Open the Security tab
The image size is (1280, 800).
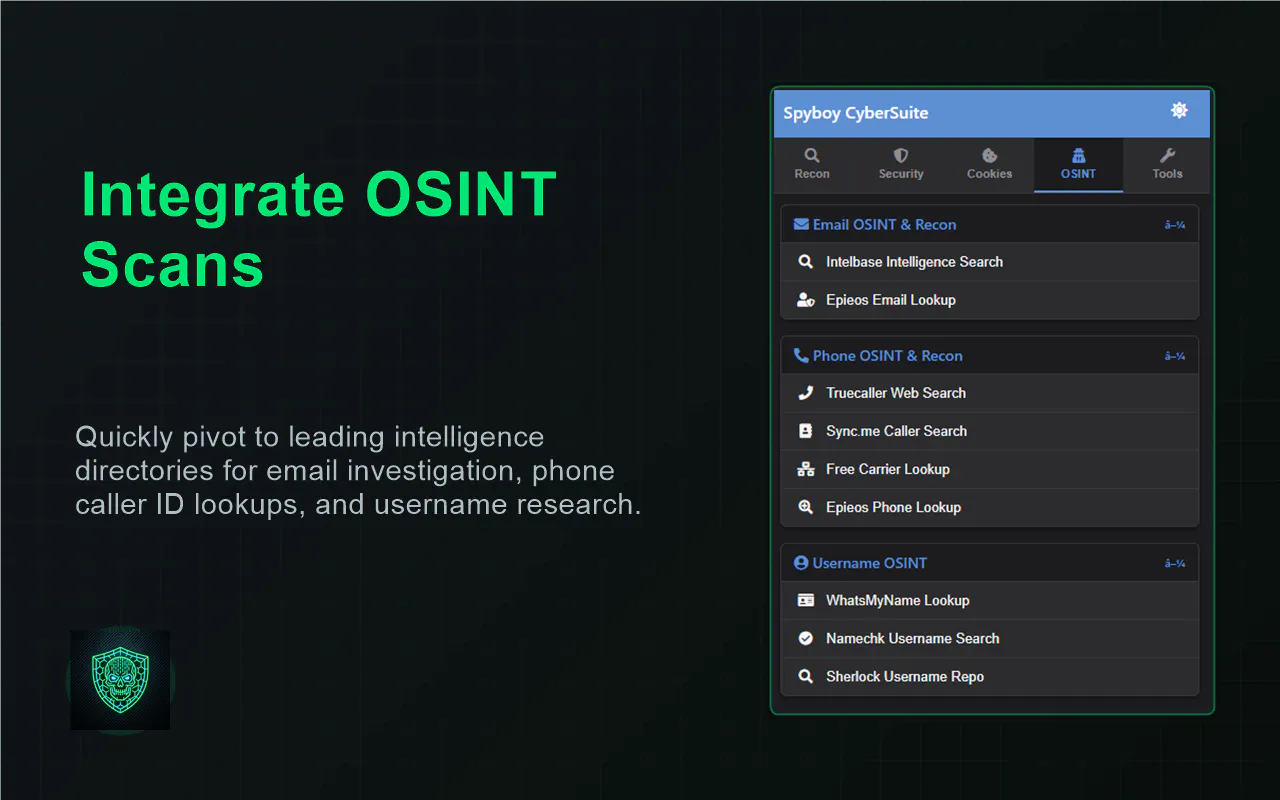pyautogui.click(x=901, y=164)
